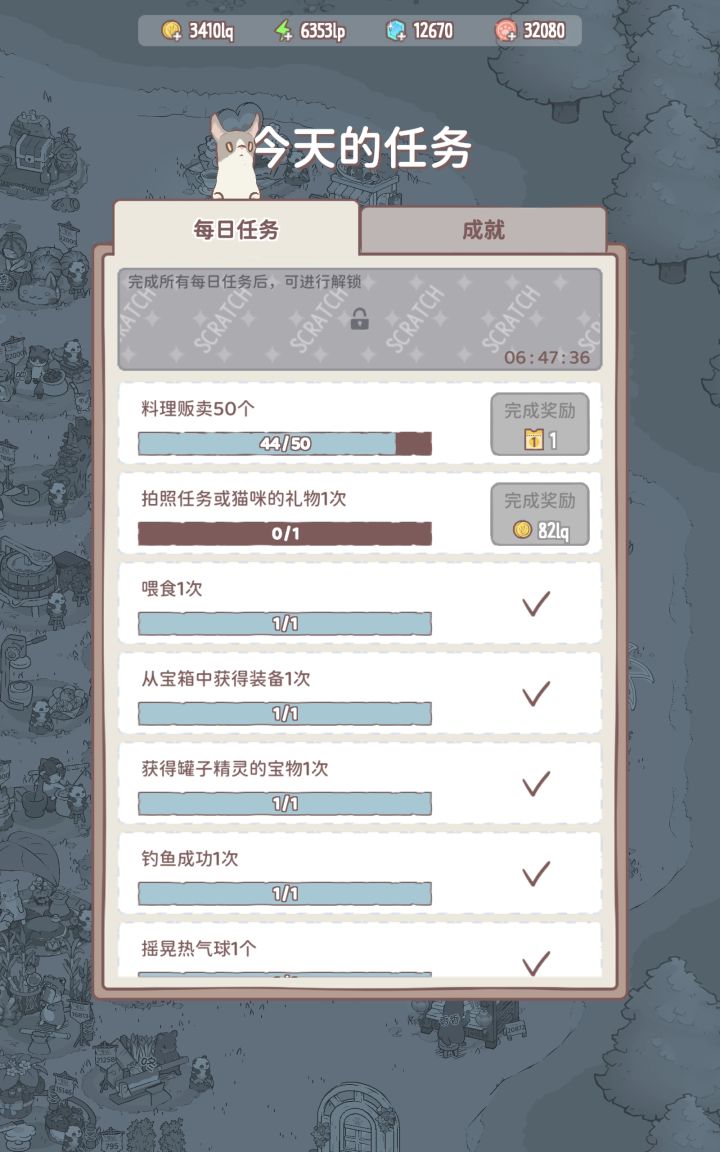Tap the checkmark for 钓鱼成功1次
The height and width of the screenshot is (1152, 720).
(x=537, y=873)
